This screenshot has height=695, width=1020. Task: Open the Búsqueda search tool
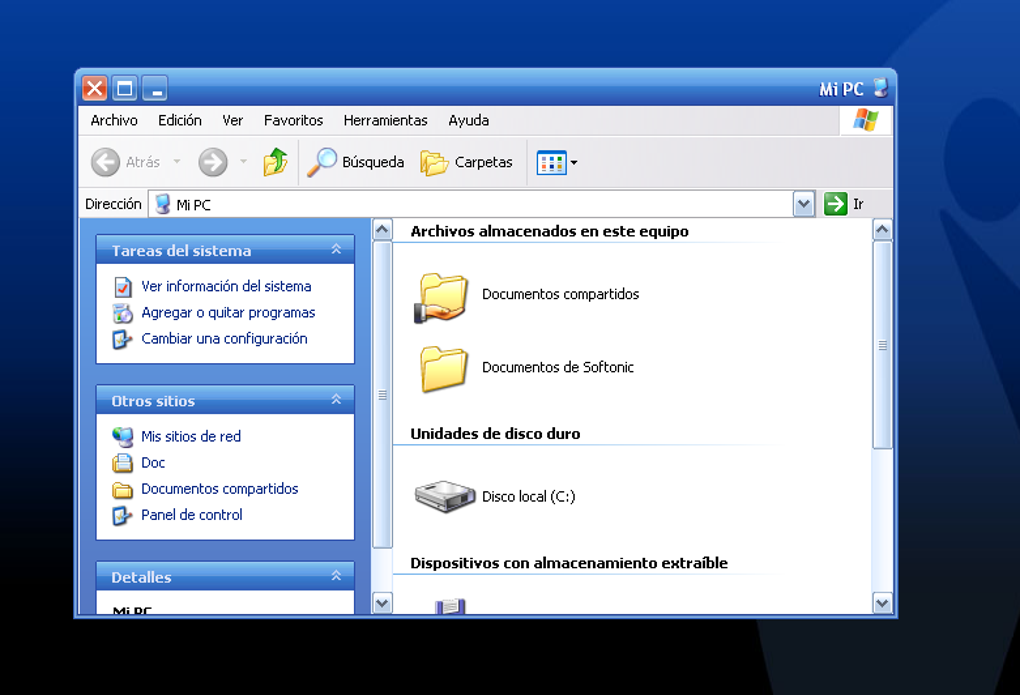coord(355,162)
